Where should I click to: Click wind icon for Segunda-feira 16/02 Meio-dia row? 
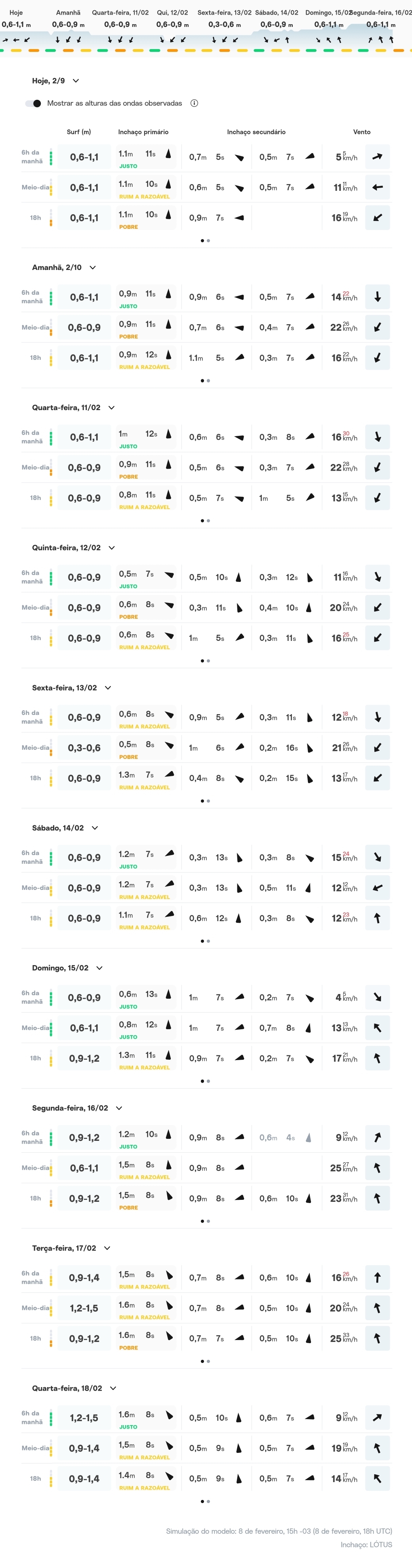tap(377, 1167)
